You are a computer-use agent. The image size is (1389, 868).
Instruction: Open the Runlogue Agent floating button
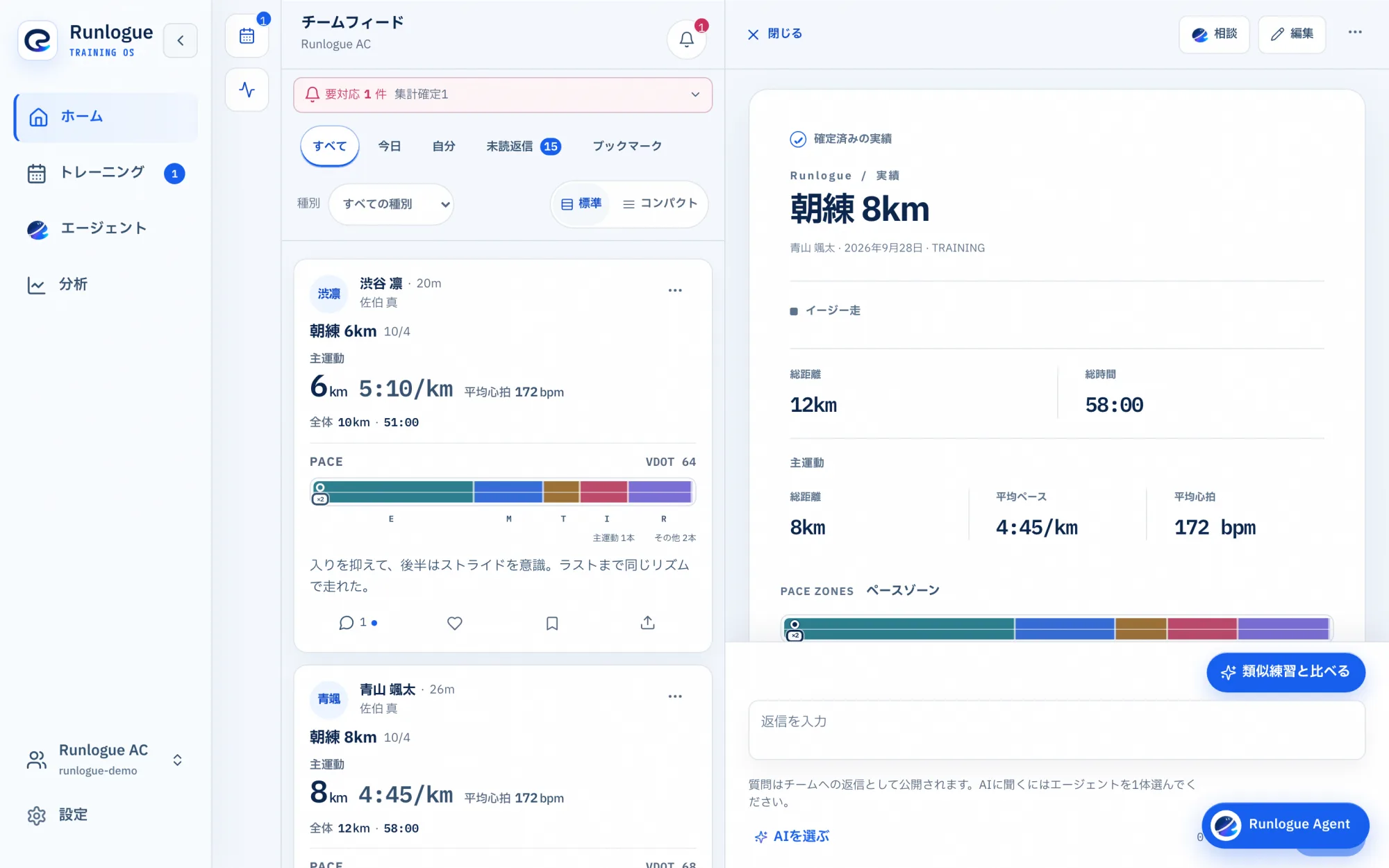[x=1286, y=825]
